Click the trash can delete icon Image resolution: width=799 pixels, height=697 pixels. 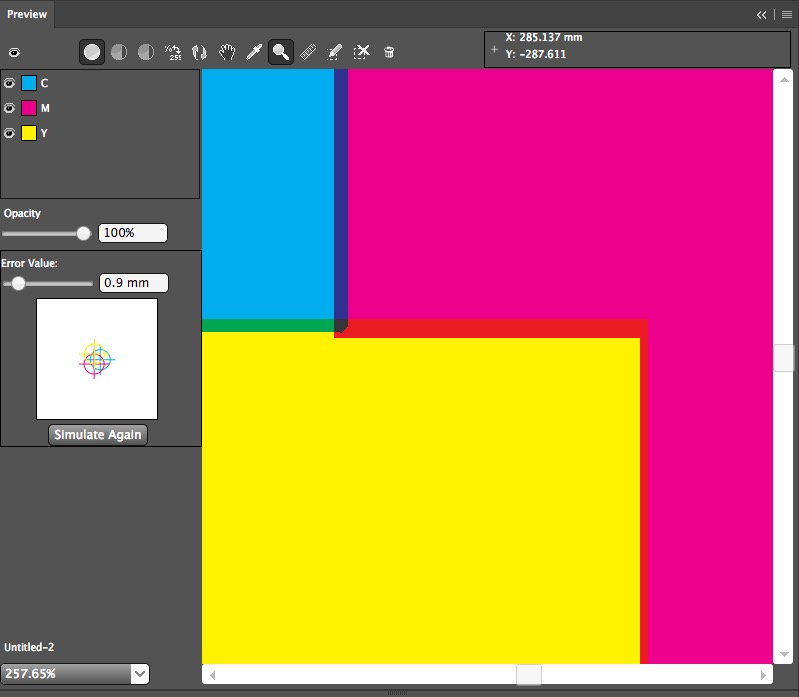click(x=389, y=52)
